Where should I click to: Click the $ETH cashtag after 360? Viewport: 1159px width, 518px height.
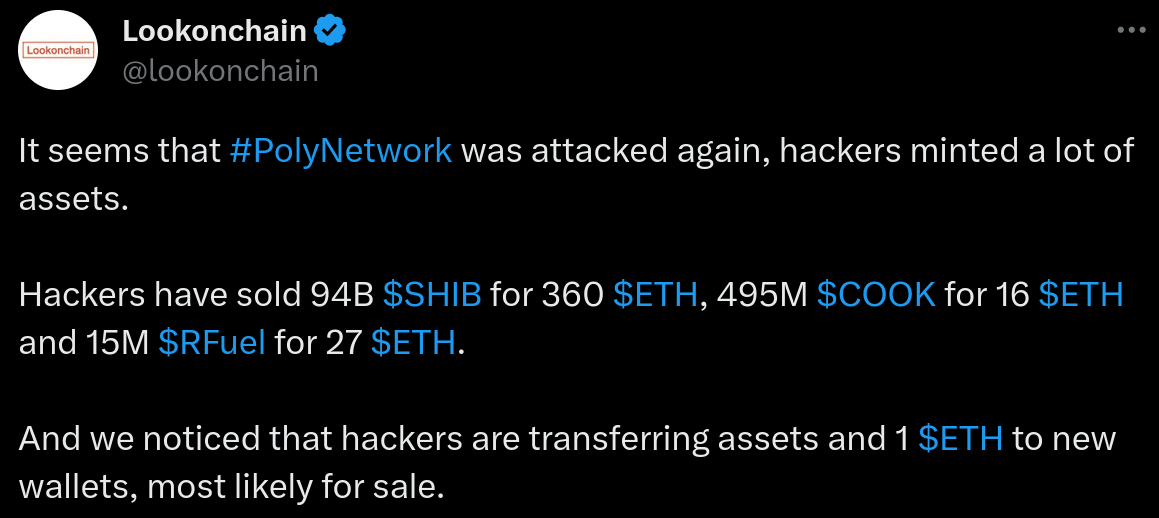(656, 296)
